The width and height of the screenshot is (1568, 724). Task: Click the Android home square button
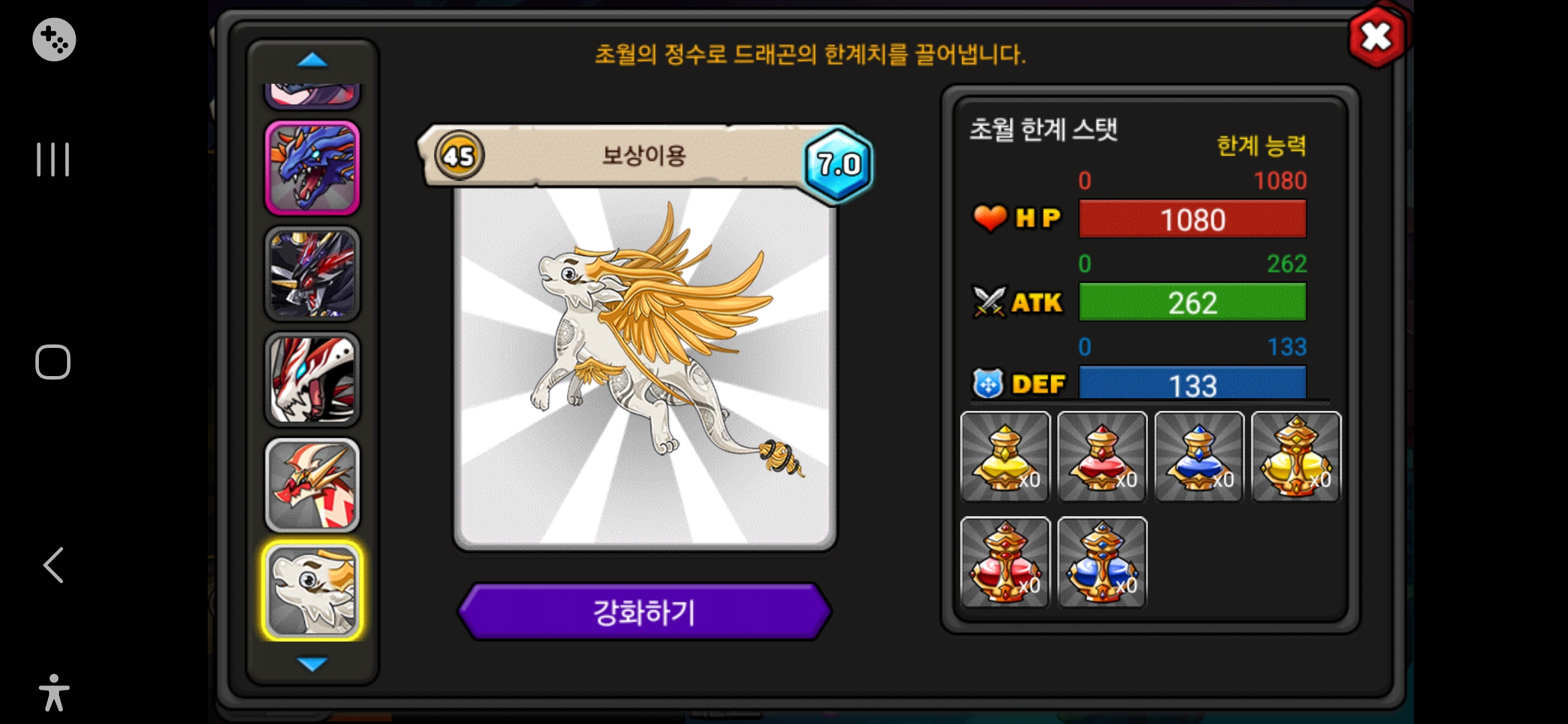click(x=53, y=362)
